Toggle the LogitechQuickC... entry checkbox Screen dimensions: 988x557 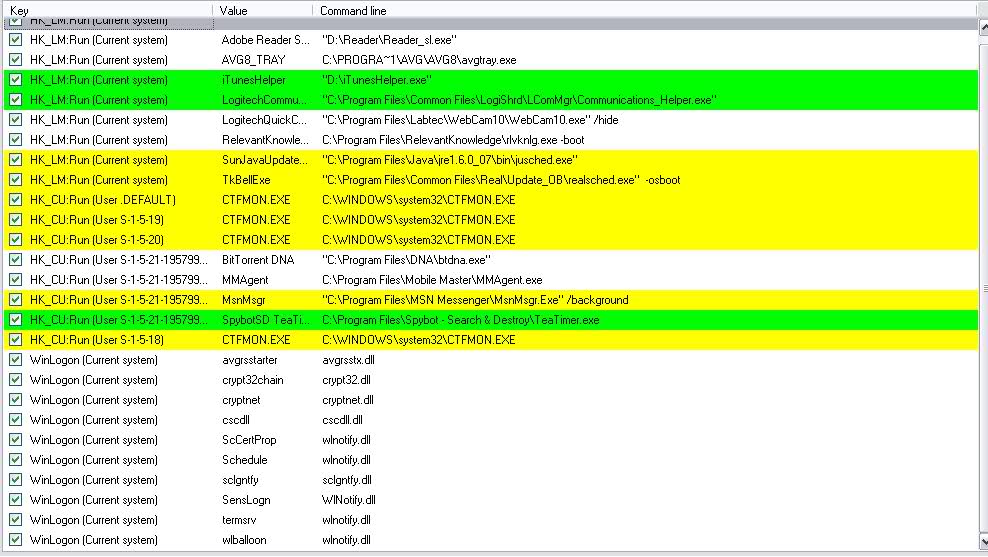pyautogui.click(x=16, y=120)
